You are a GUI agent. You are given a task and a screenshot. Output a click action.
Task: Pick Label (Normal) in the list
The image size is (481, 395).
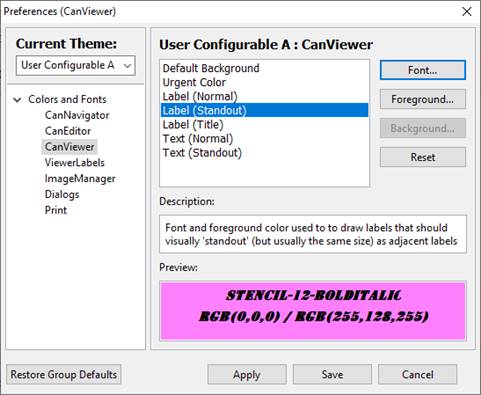pos(264,96)
